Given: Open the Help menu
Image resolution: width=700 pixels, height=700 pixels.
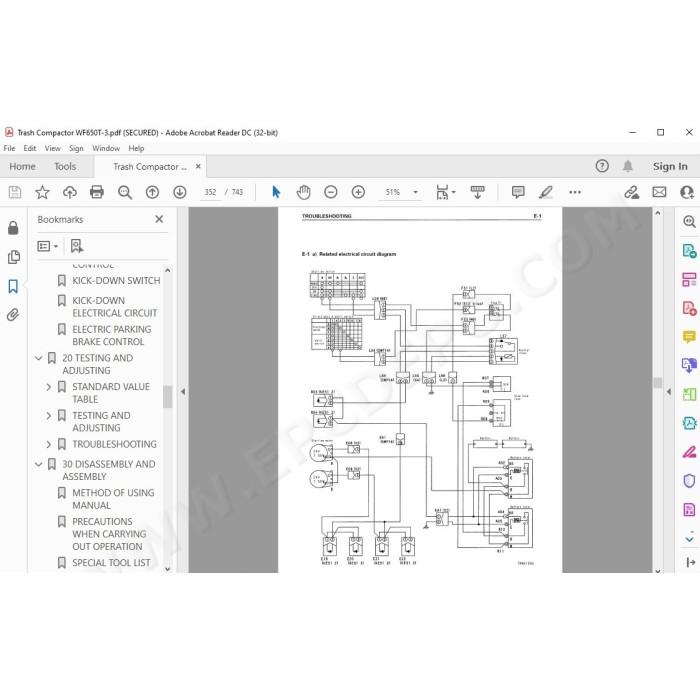Looking at the screenshot, I should 136,148.
